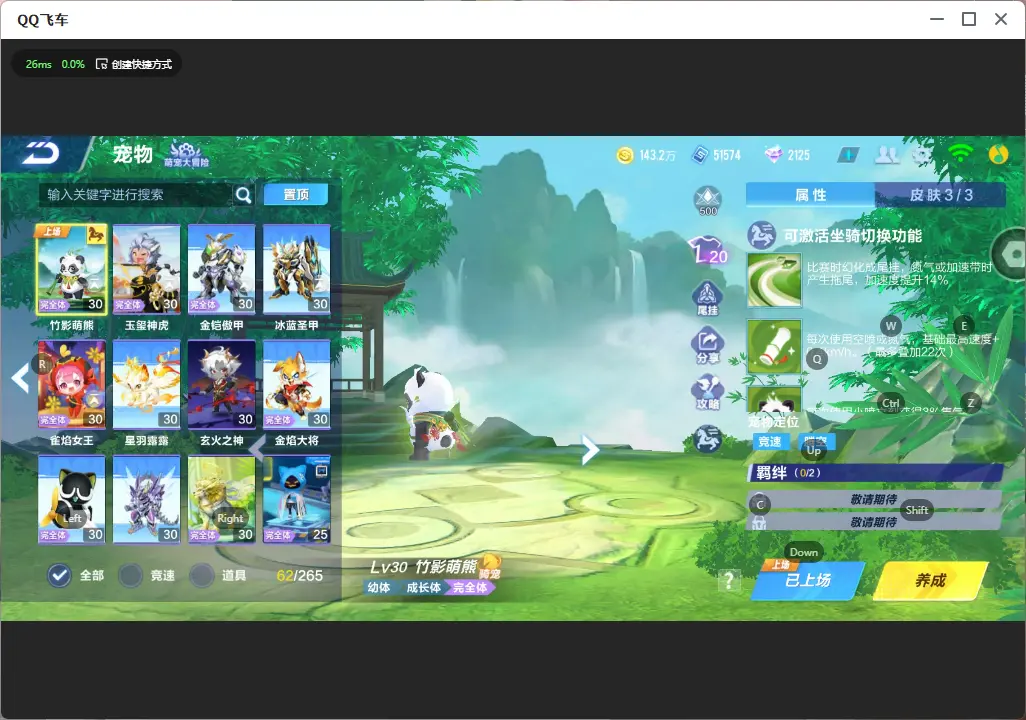Viewport: 1026px width, 720px height.
Task: Click the 143.2万 gold amount
Action: [658, 155]
